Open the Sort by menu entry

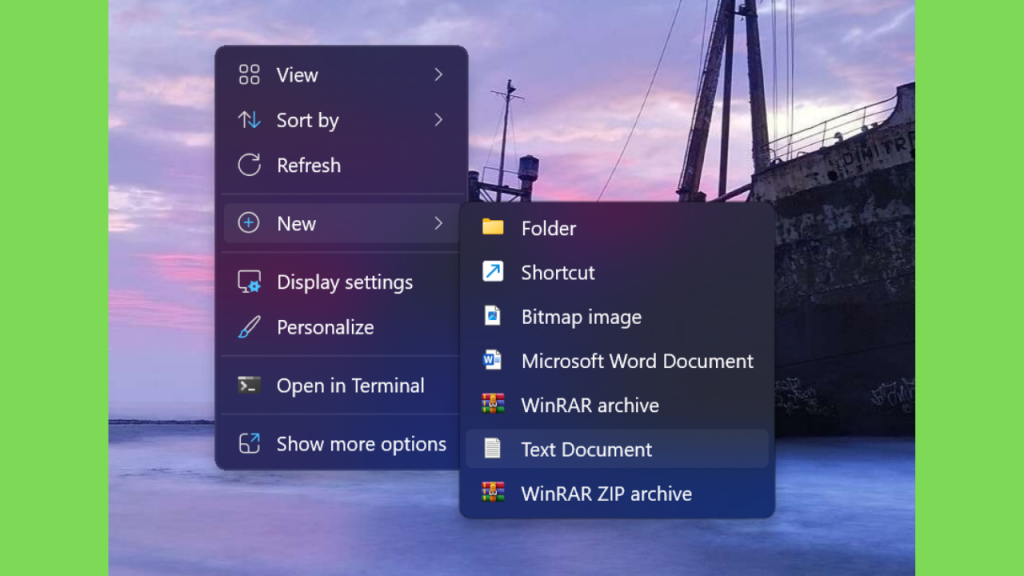point(341,120)
